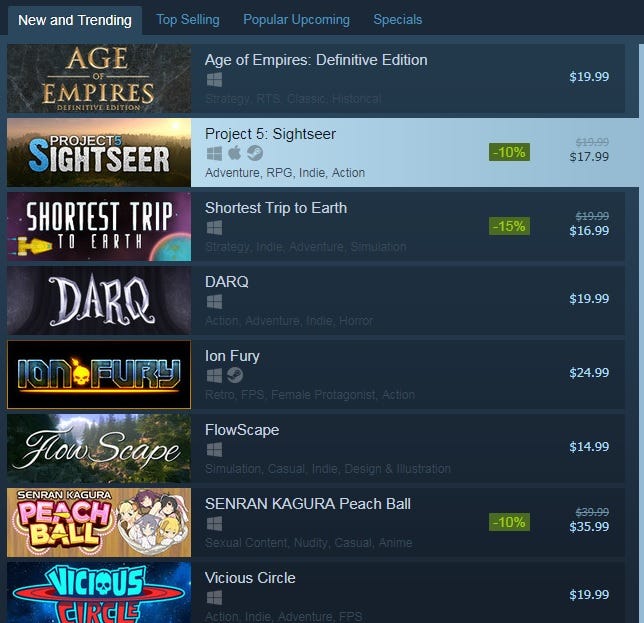Click the Steam icon under Ion Fury

point(235,375)
